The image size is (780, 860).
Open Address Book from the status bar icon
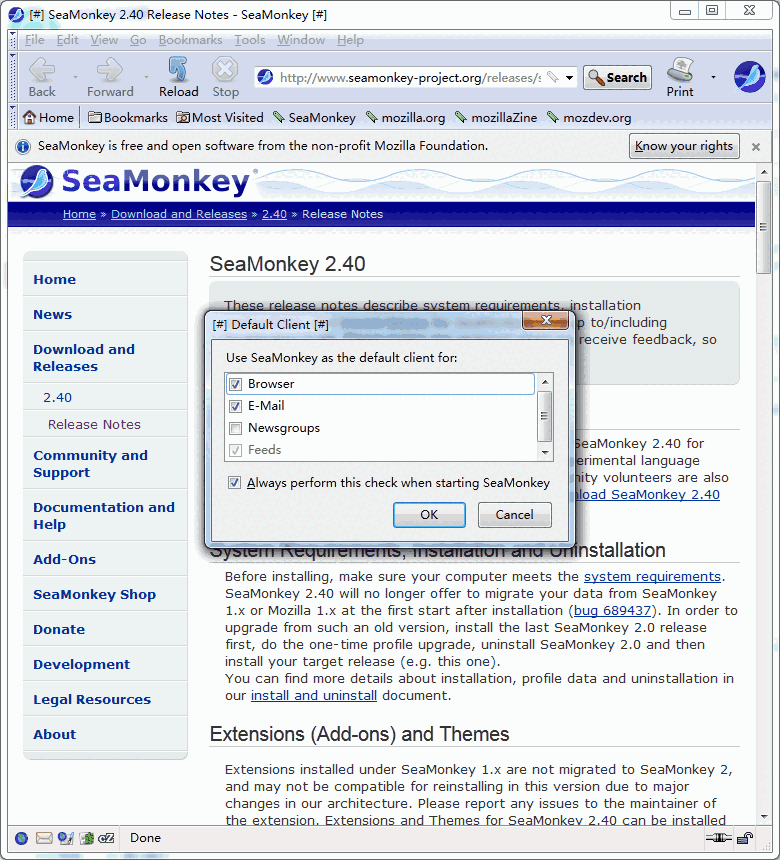[x=87, y=838]
